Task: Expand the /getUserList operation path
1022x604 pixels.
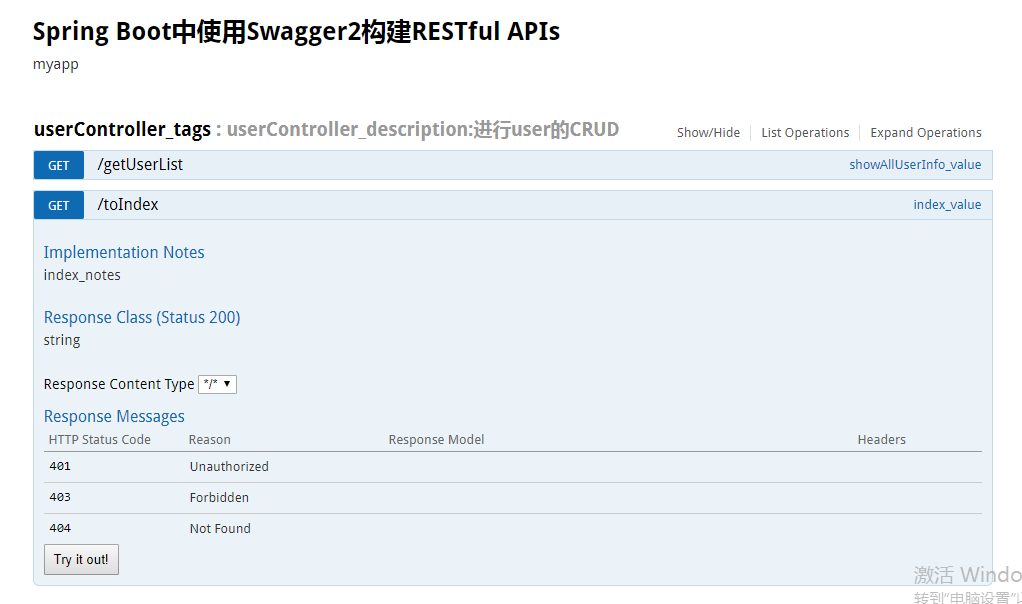Action: click(x=140, y=165)
